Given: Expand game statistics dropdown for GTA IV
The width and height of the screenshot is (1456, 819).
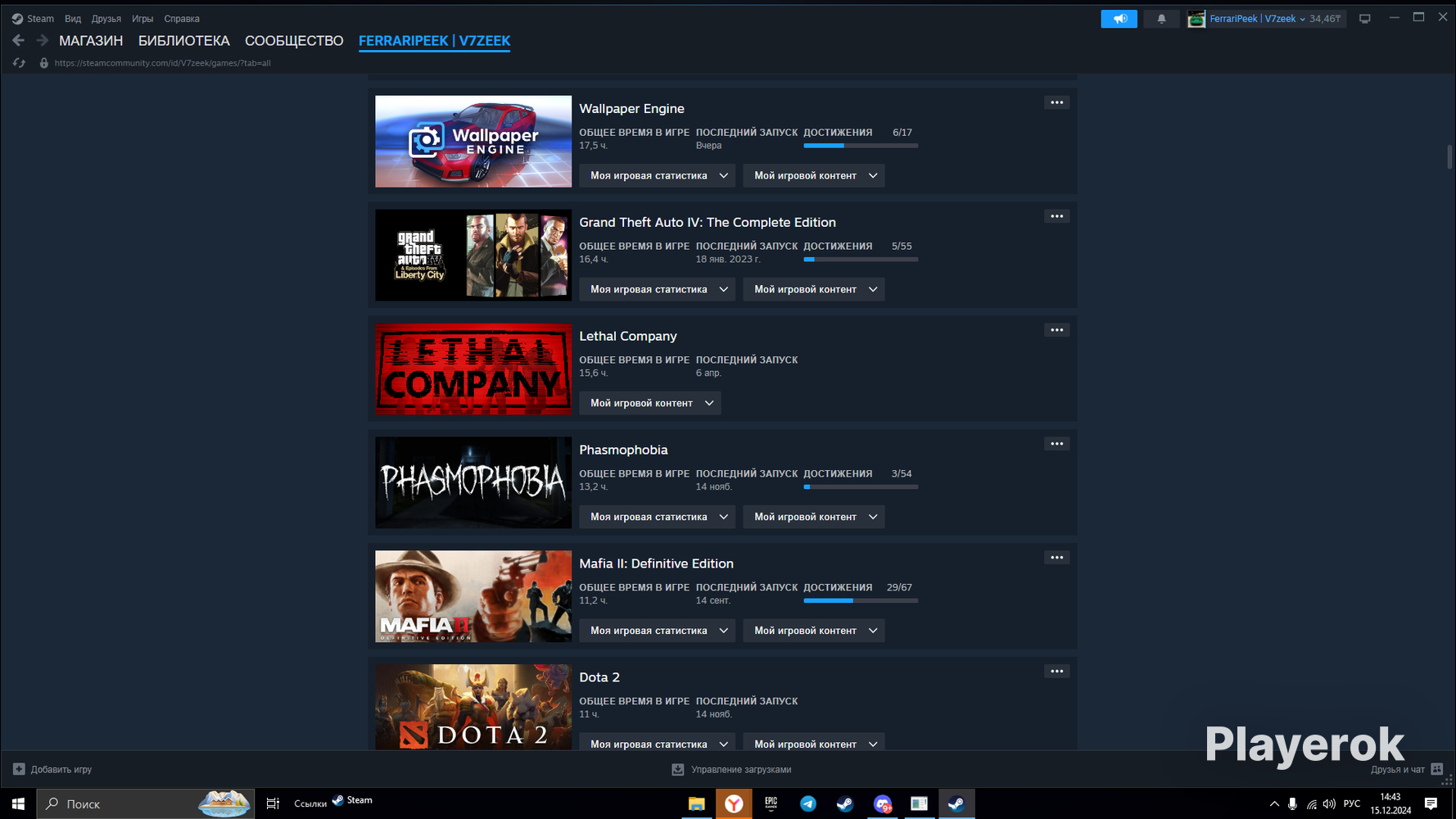Looking at the screenshot, I should pos(658,289).
